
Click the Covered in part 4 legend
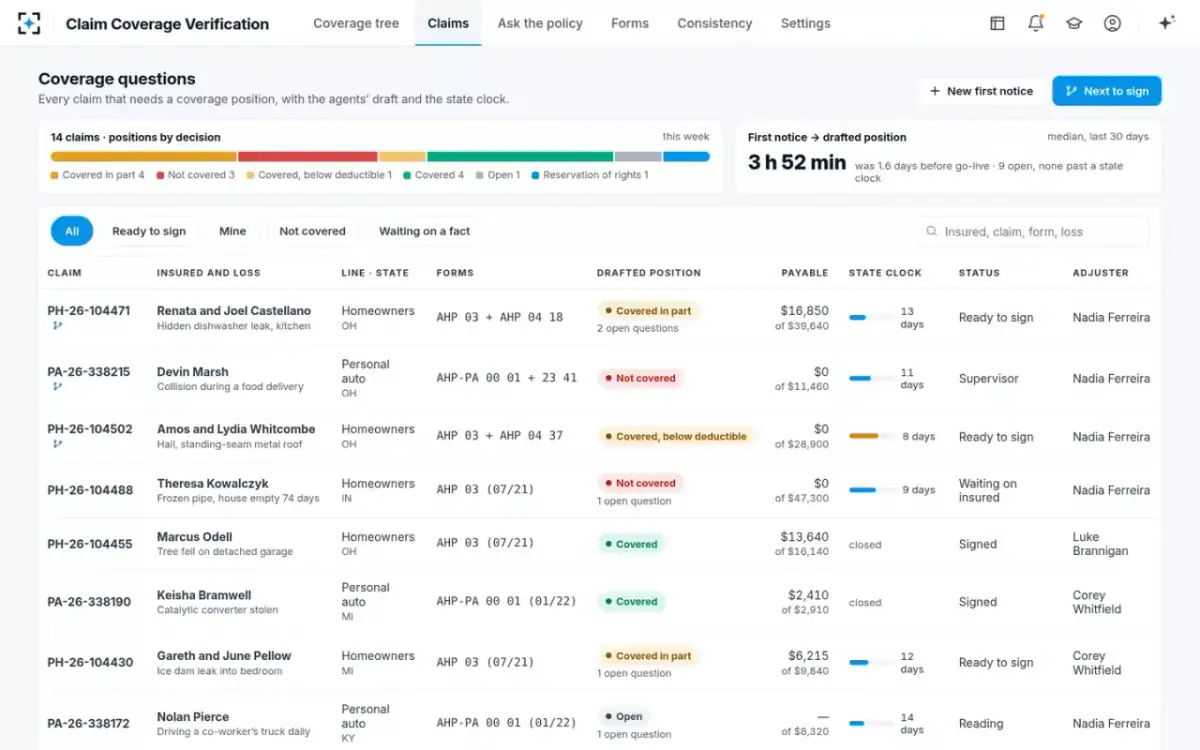click(x=98, y=175)
